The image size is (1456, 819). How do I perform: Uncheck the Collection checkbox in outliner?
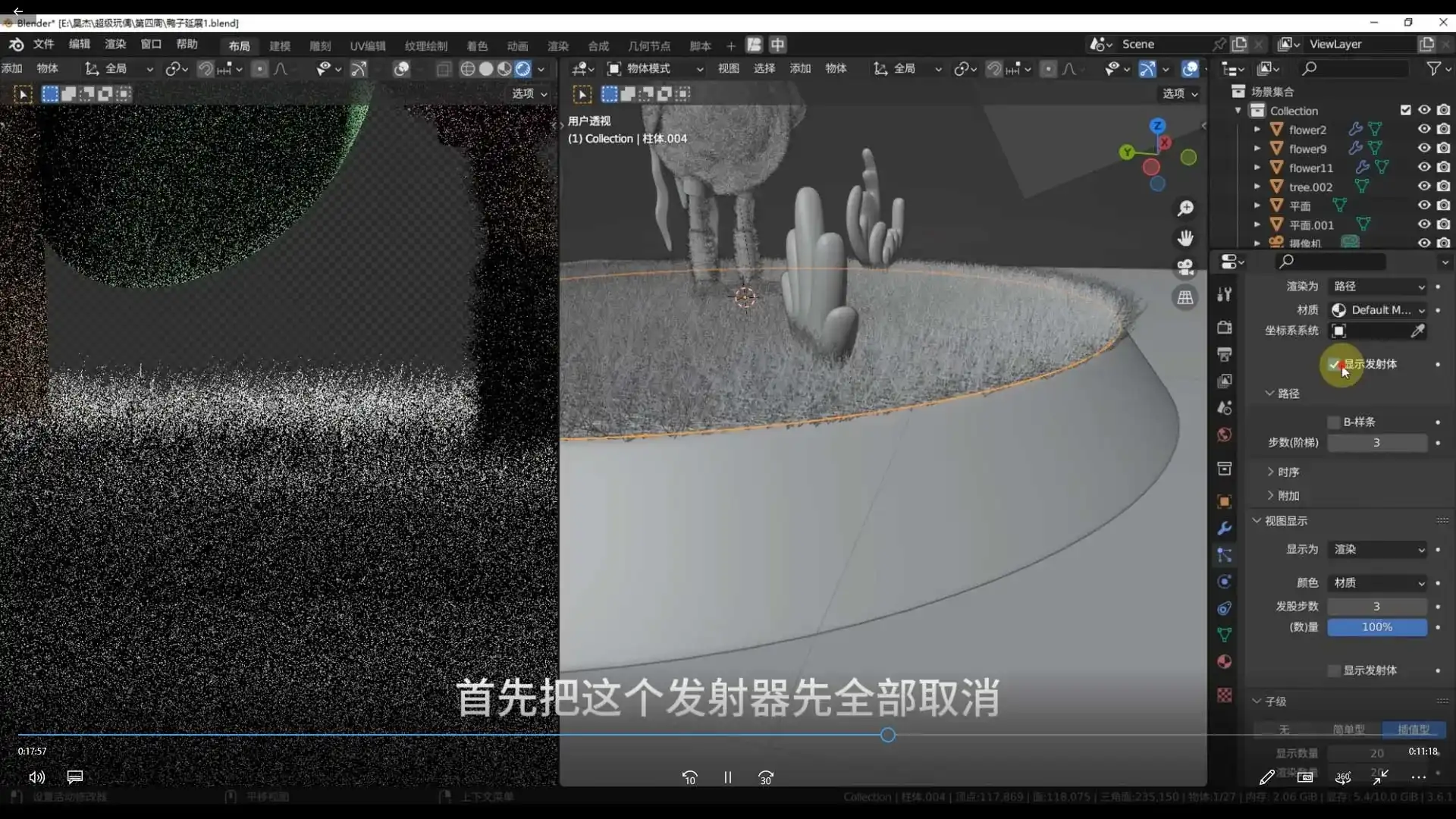pyautogui.click(x=1406, y=110)
